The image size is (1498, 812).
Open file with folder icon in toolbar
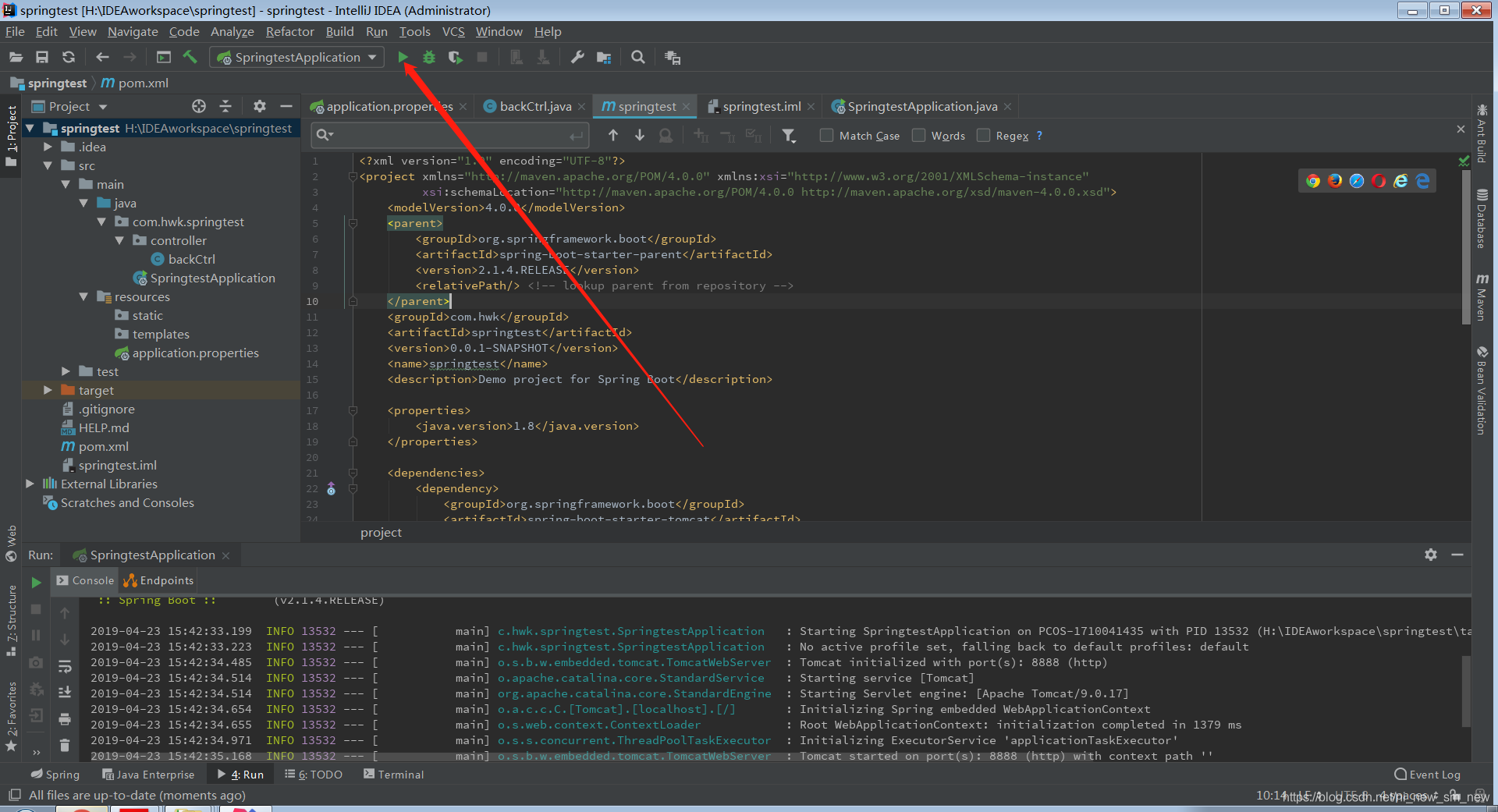[16, 57]
